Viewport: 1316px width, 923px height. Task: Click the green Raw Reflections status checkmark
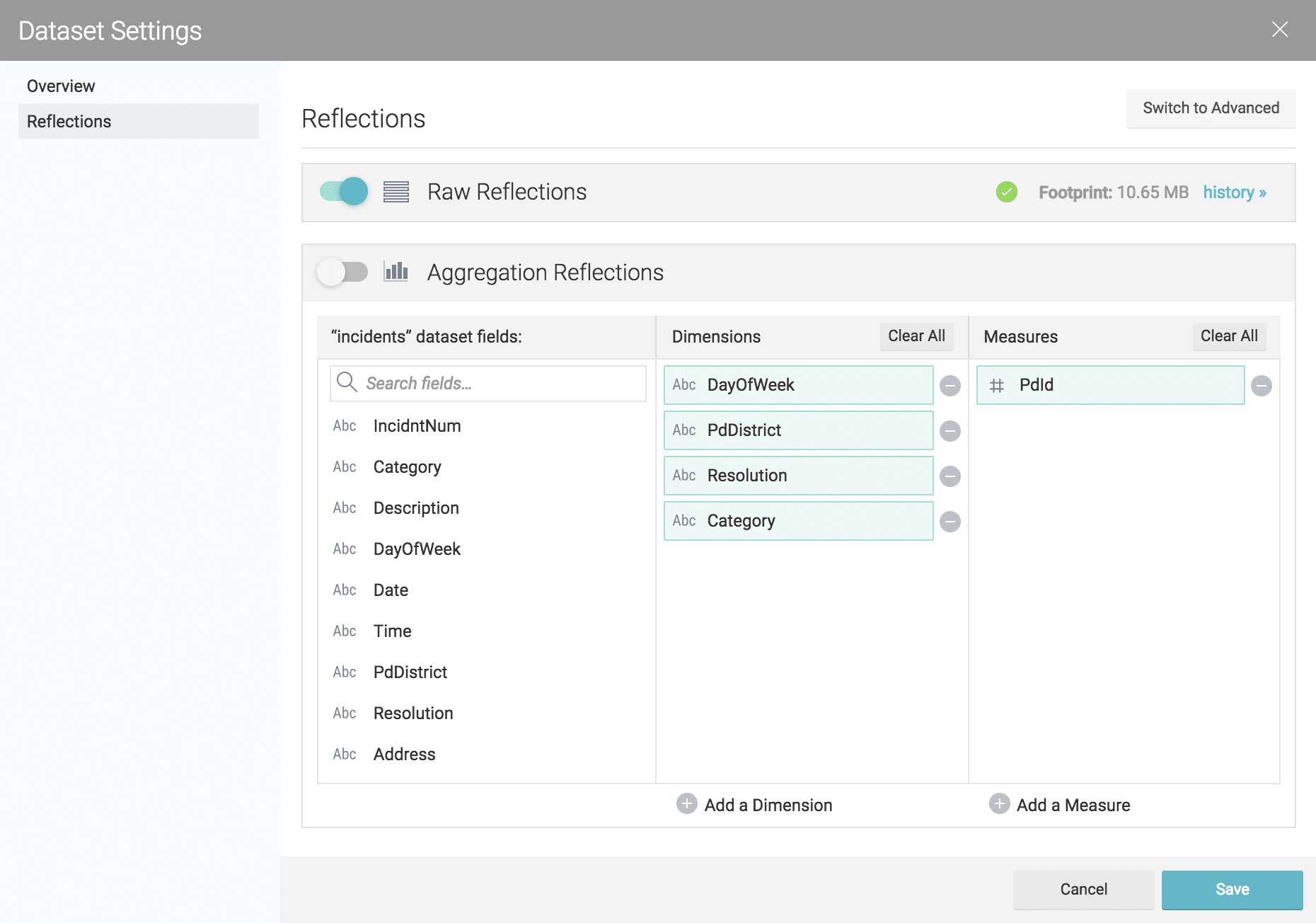(x=1006, y=192)
